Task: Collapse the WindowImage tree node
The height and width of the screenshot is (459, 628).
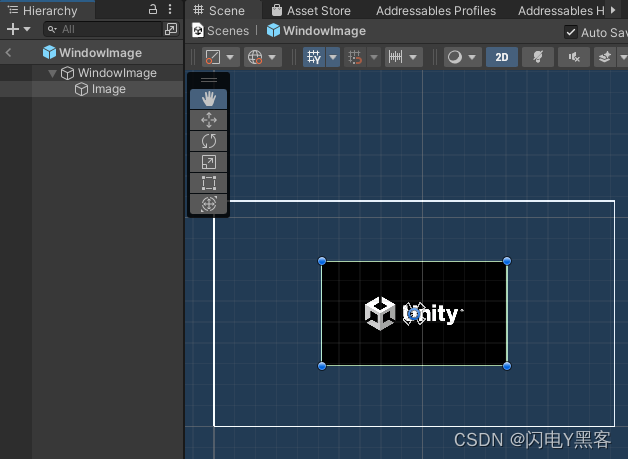Action: tap(52, 73)
